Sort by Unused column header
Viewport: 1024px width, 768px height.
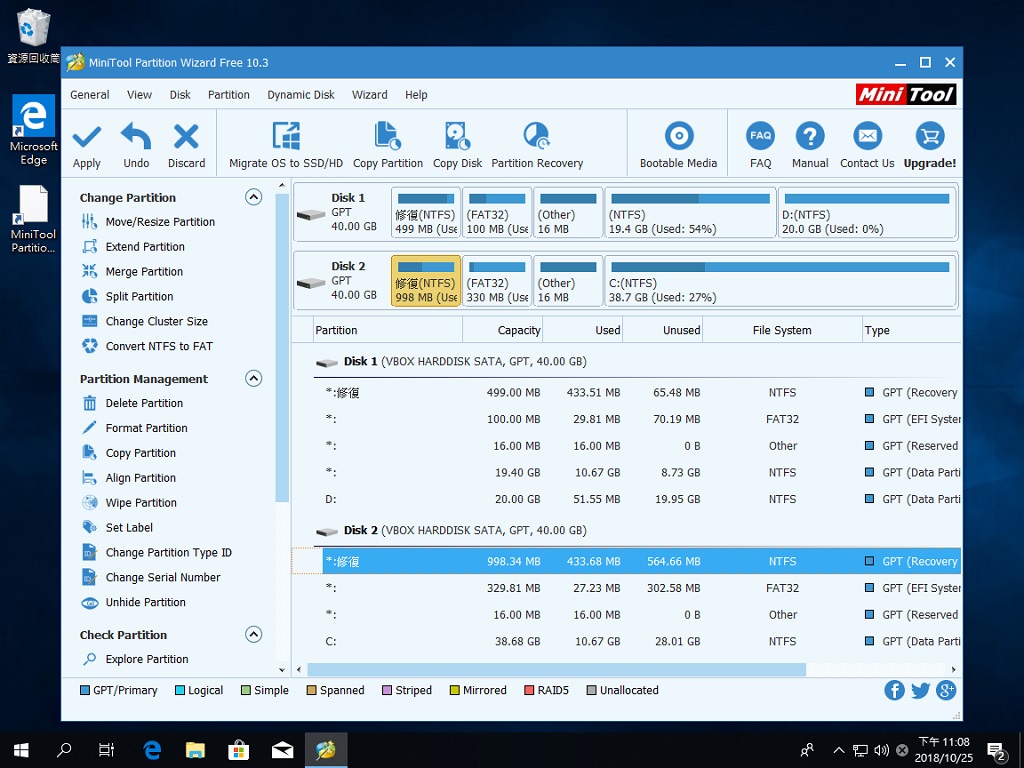coord(662,330)
